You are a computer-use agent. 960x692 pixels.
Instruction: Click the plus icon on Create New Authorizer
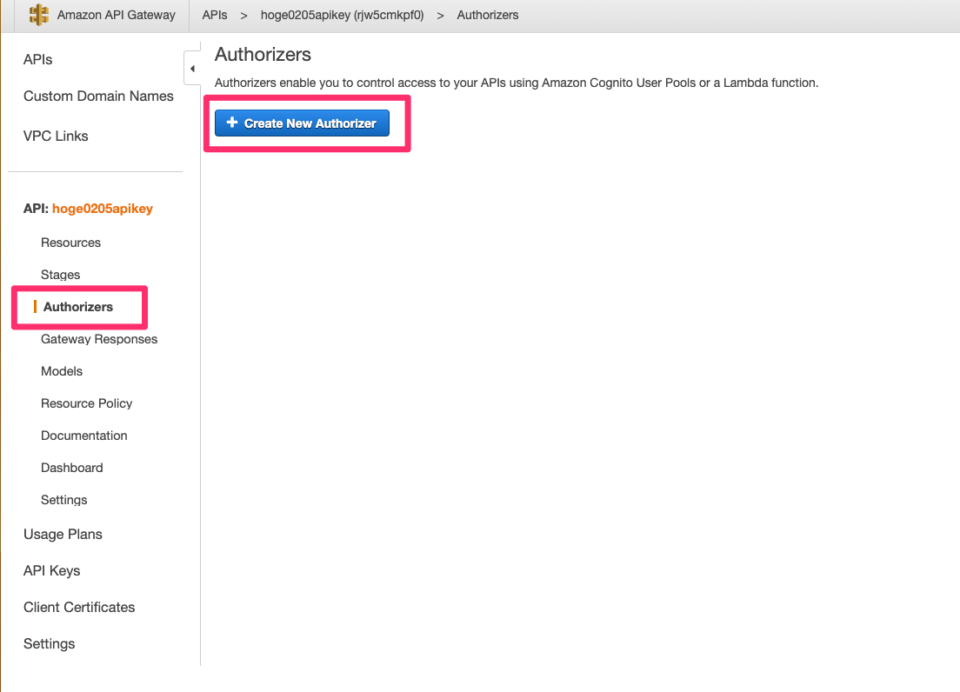[232, 122]
